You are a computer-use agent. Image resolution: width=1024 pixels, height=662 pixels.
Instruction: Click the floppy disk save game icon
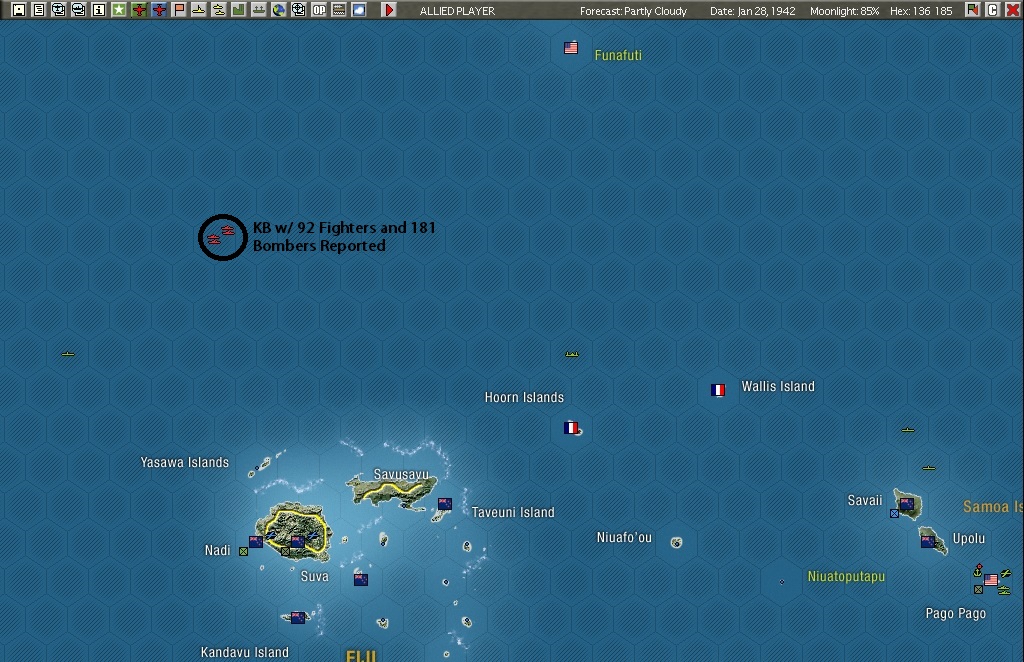coord(19,10)
